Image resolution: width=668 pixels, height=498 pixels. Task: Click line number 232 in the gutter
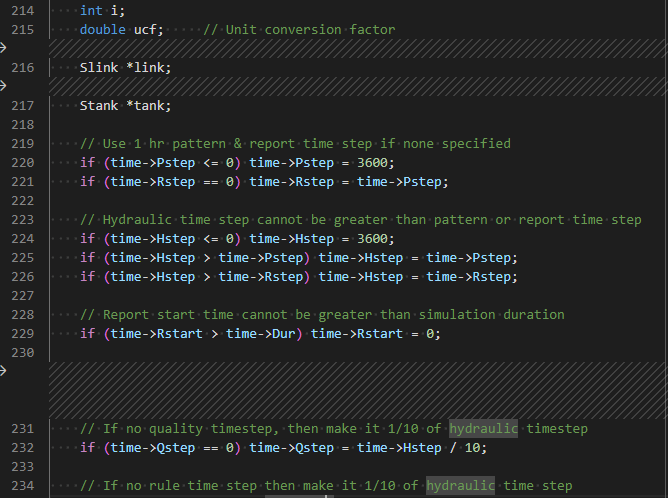[x=23, y=448]
